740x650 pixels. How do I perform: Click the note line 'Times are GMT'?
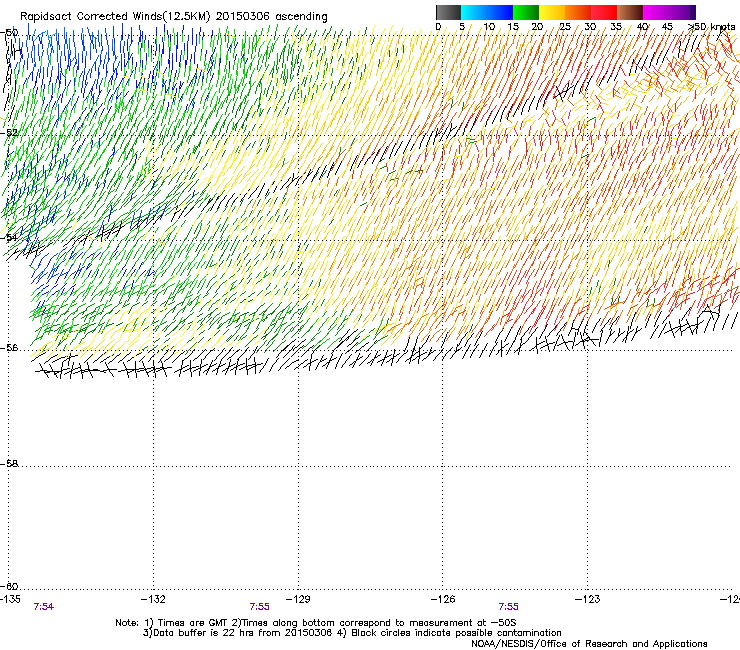[192, 623]
